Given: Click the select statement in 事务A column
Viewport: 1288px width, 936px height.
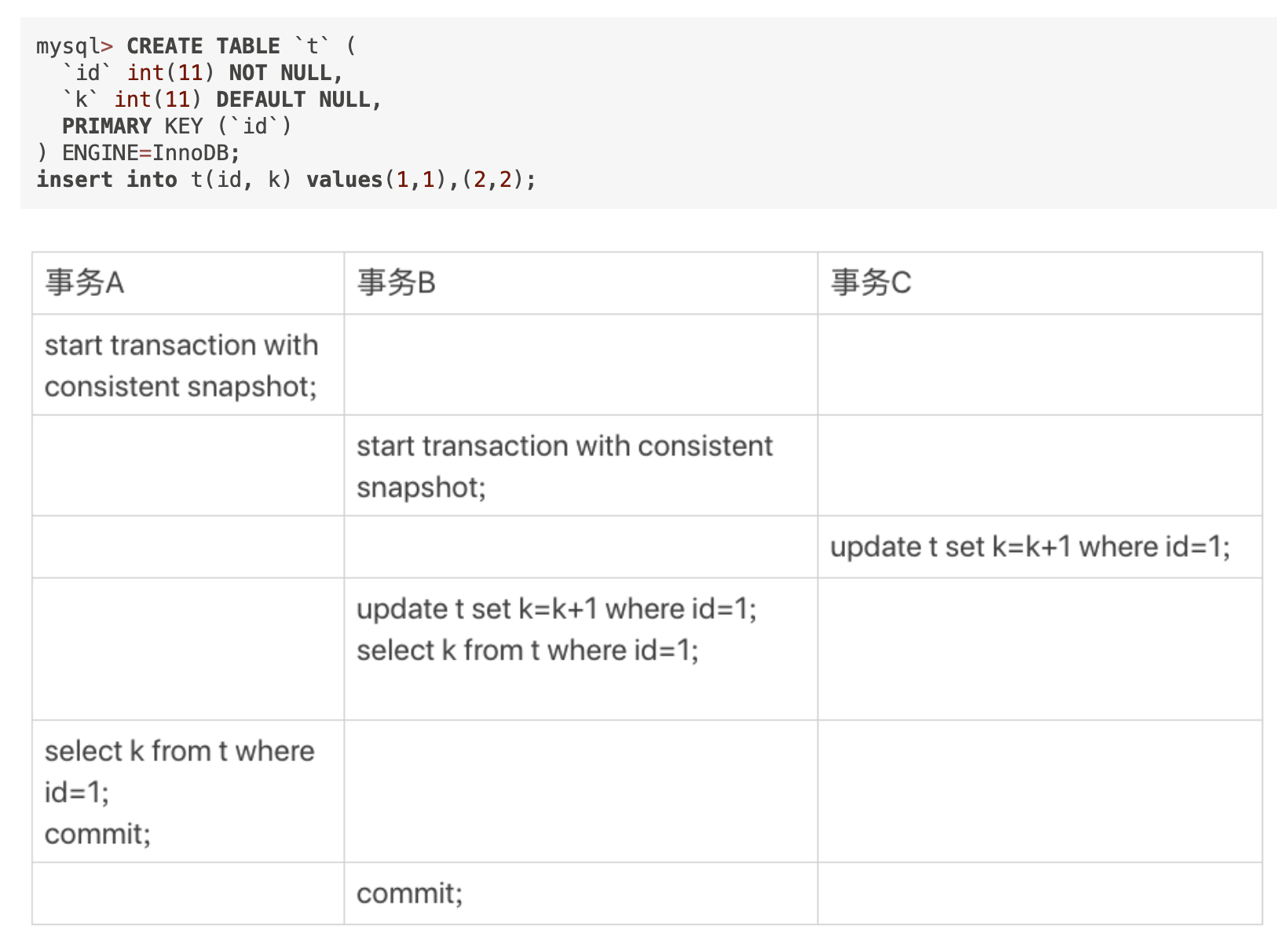Looking at the screenshot, I should click(x=179, y=771).
